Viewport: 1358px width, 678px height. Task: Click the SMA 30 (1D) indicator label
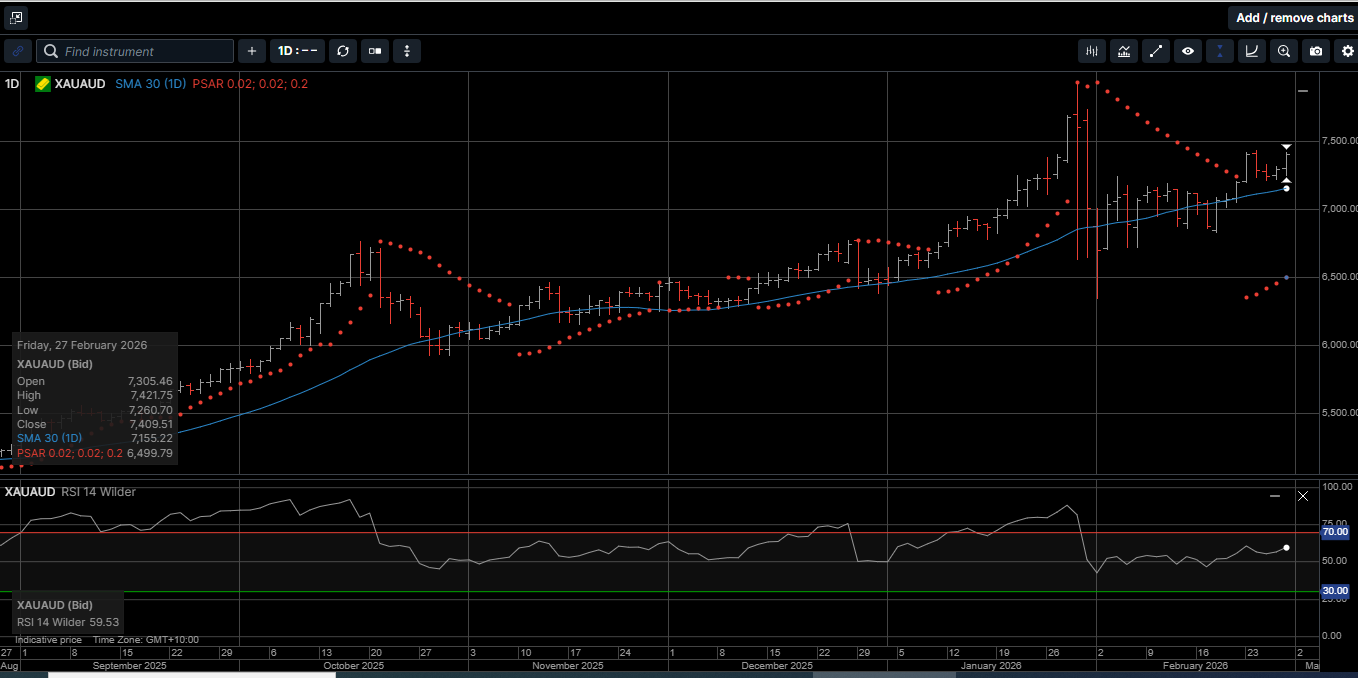pyautogui.click(x=150, y=84)
